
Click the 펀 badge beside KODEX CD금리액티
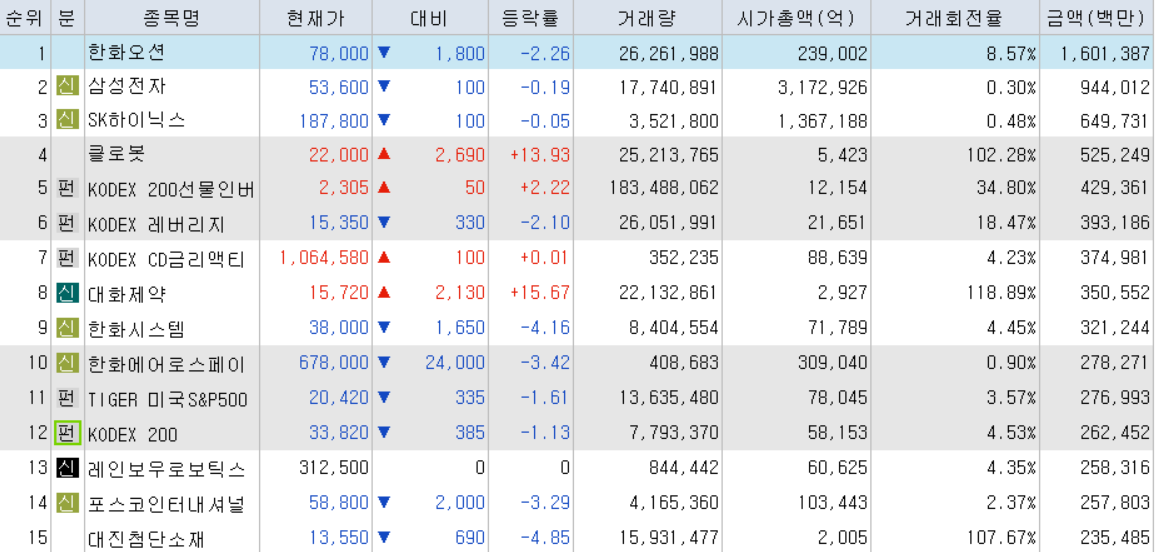click(x=67, y=259)
